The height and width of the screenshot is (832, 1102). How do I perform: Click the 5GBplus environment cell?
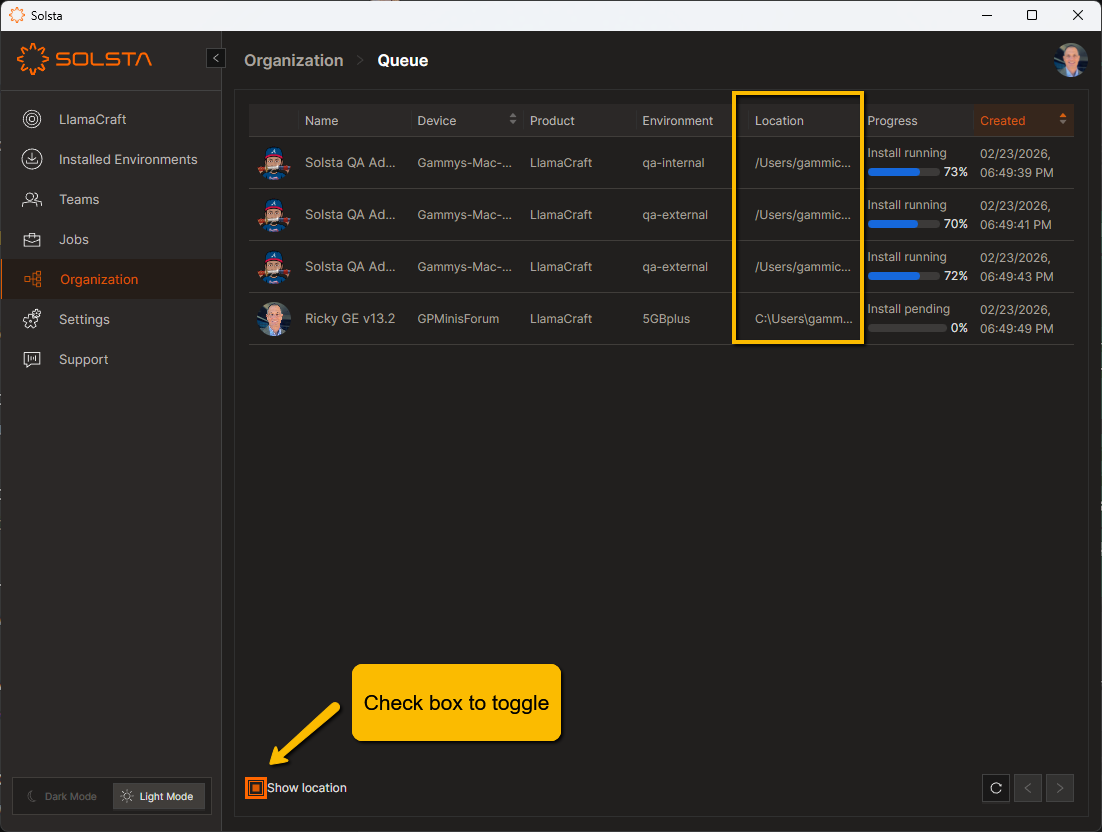click(x=666, y=319)
